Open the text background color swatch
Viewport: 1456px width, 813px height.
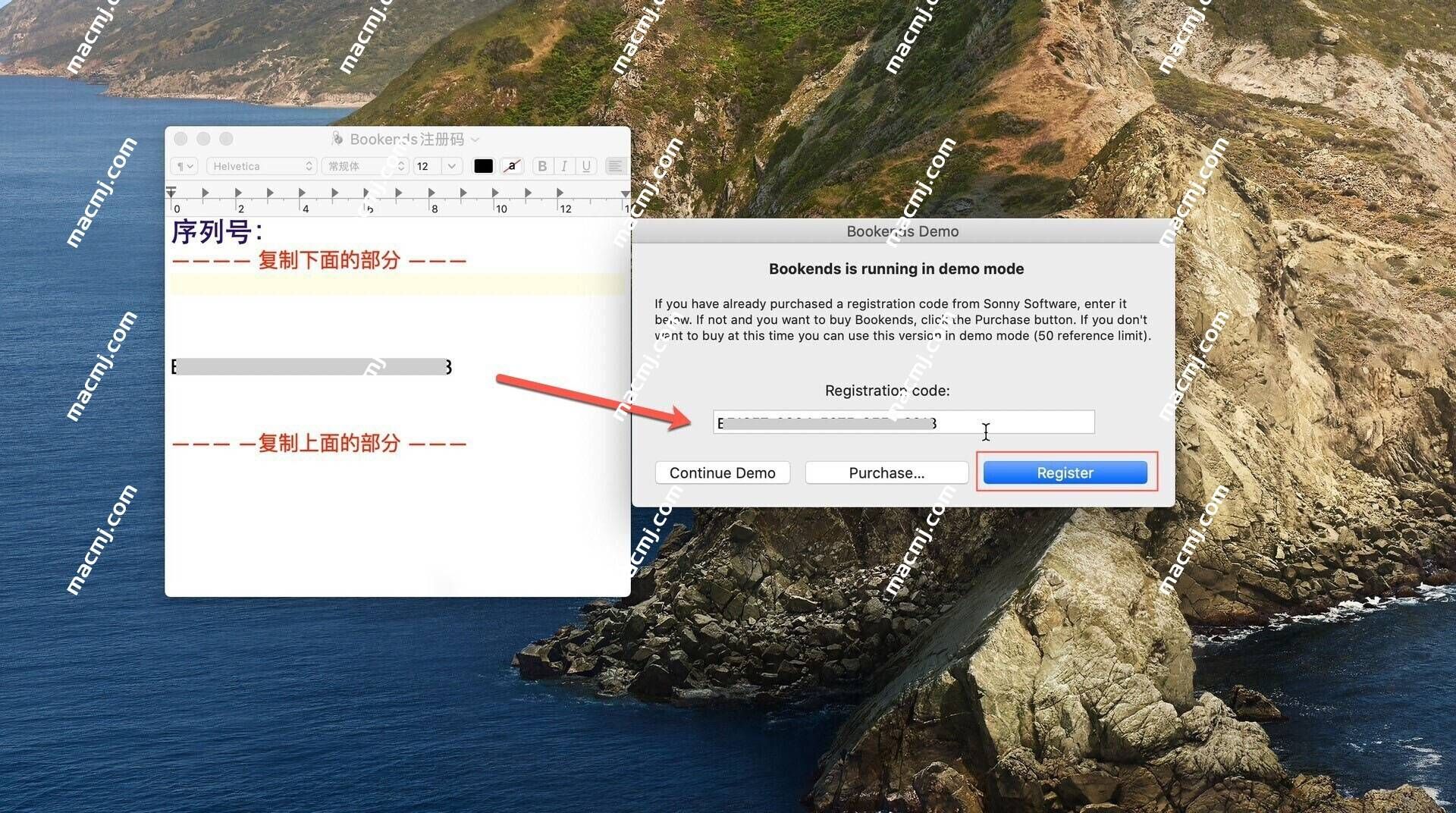tap(513, 166)
